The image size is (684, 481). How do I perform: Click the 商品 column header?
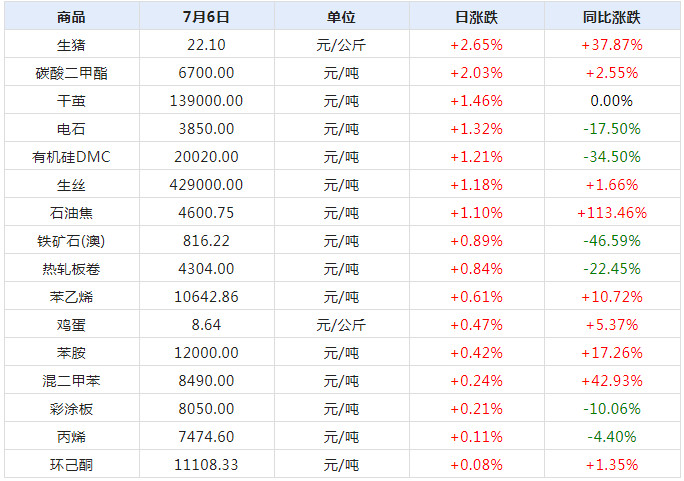[x=71, y=17]
